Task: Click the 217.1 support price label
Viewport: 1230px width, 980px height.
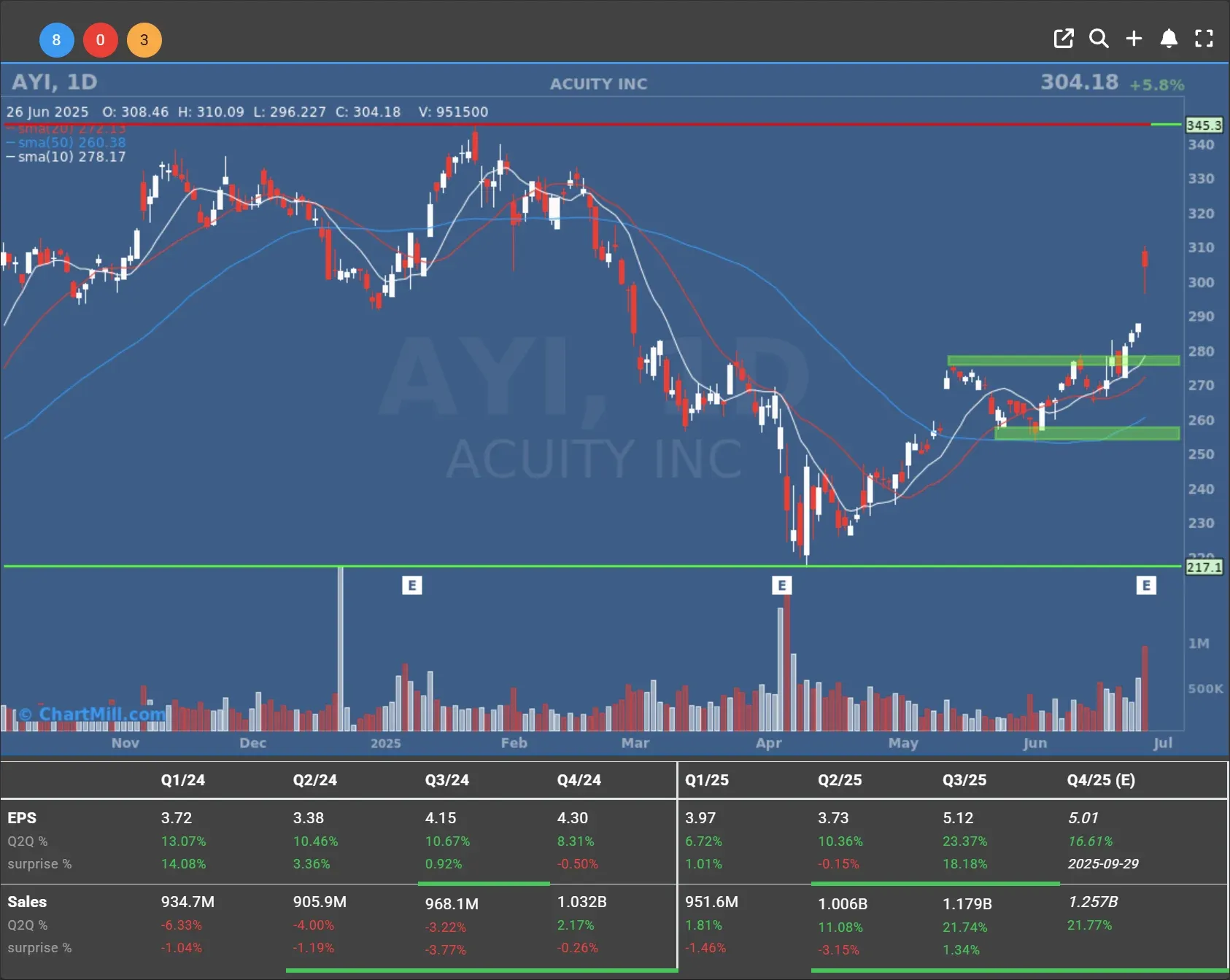Action: [1203, 567]
